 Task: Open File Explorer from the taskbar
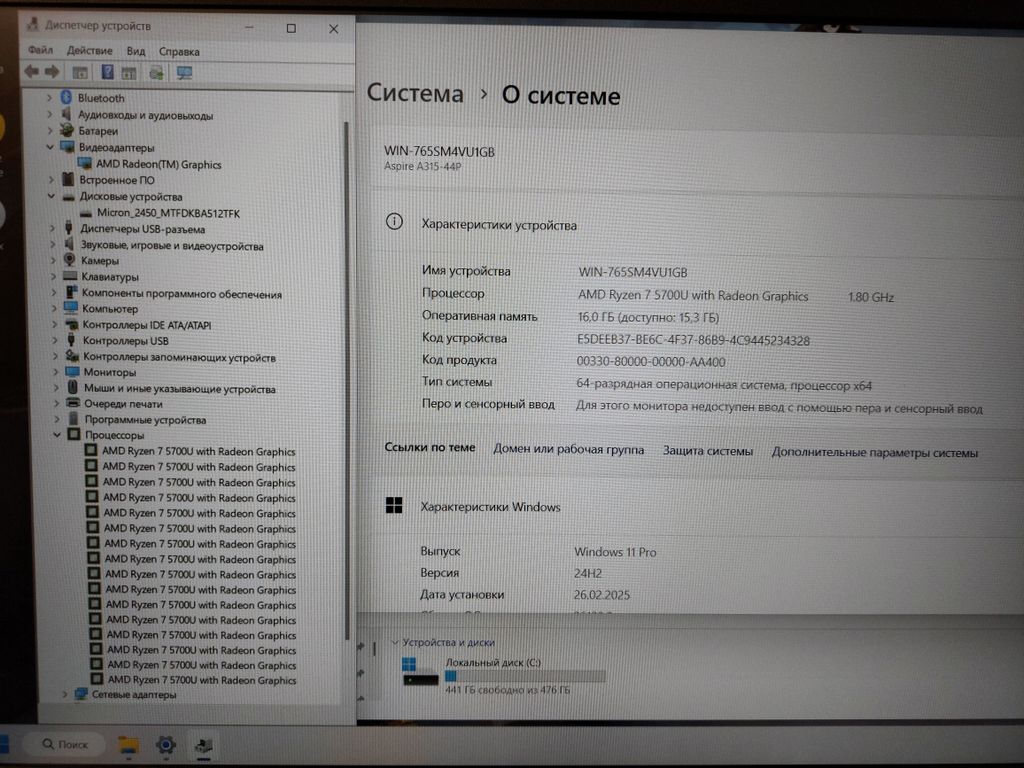point(129,745)
